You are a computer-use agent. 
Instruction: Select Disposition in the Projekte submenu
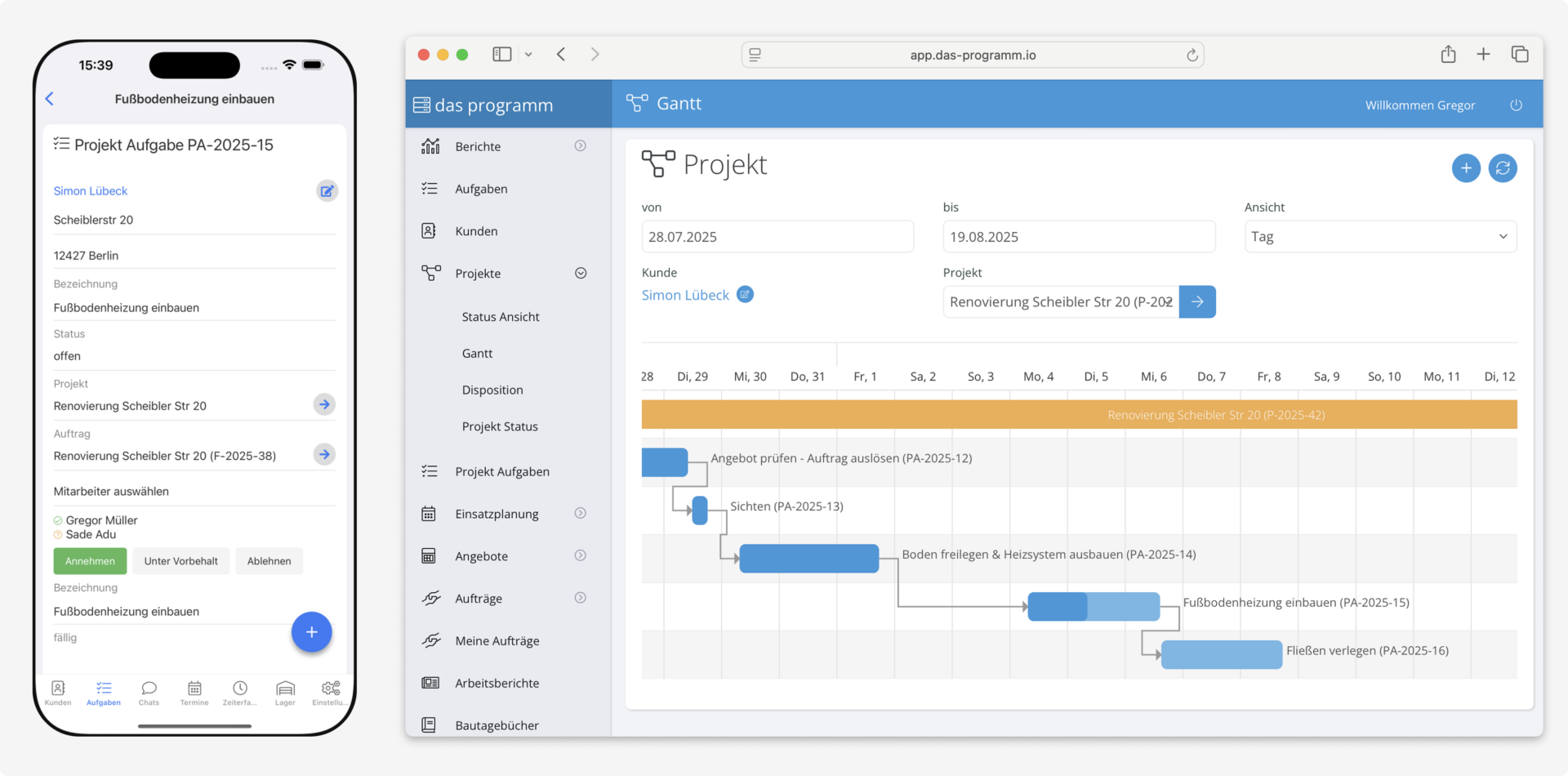[x=492, y=390]
